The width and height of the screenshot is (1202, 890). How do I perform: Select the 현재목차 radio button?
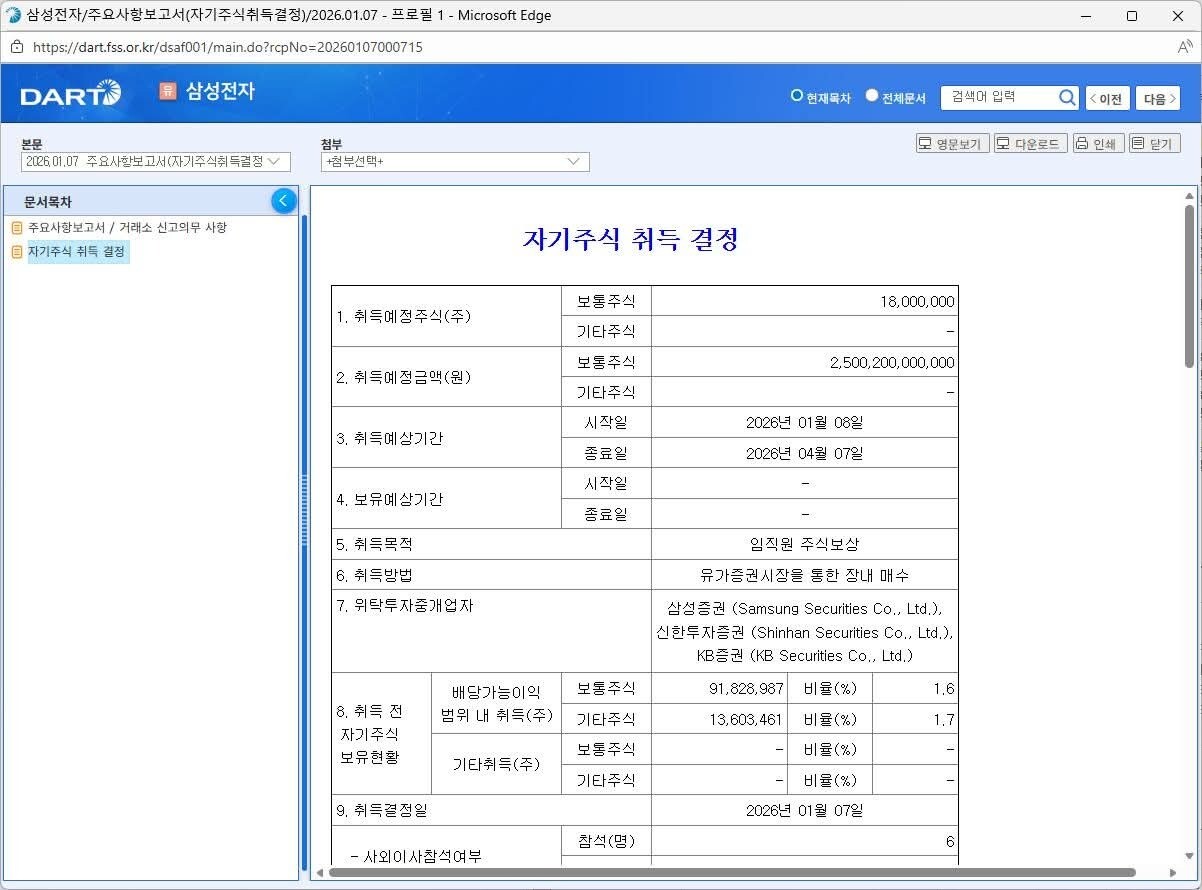click(797, 96)
